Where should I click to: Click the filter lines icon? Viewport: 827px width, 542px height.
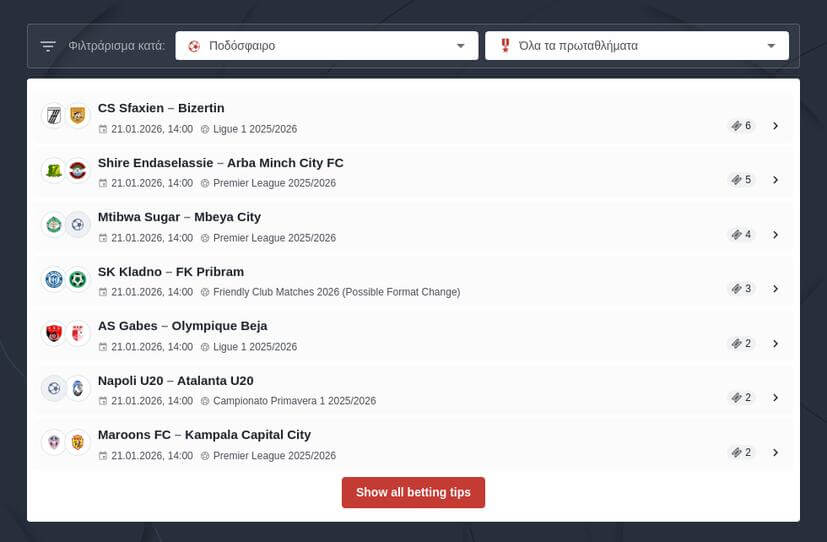coord(48,46)
